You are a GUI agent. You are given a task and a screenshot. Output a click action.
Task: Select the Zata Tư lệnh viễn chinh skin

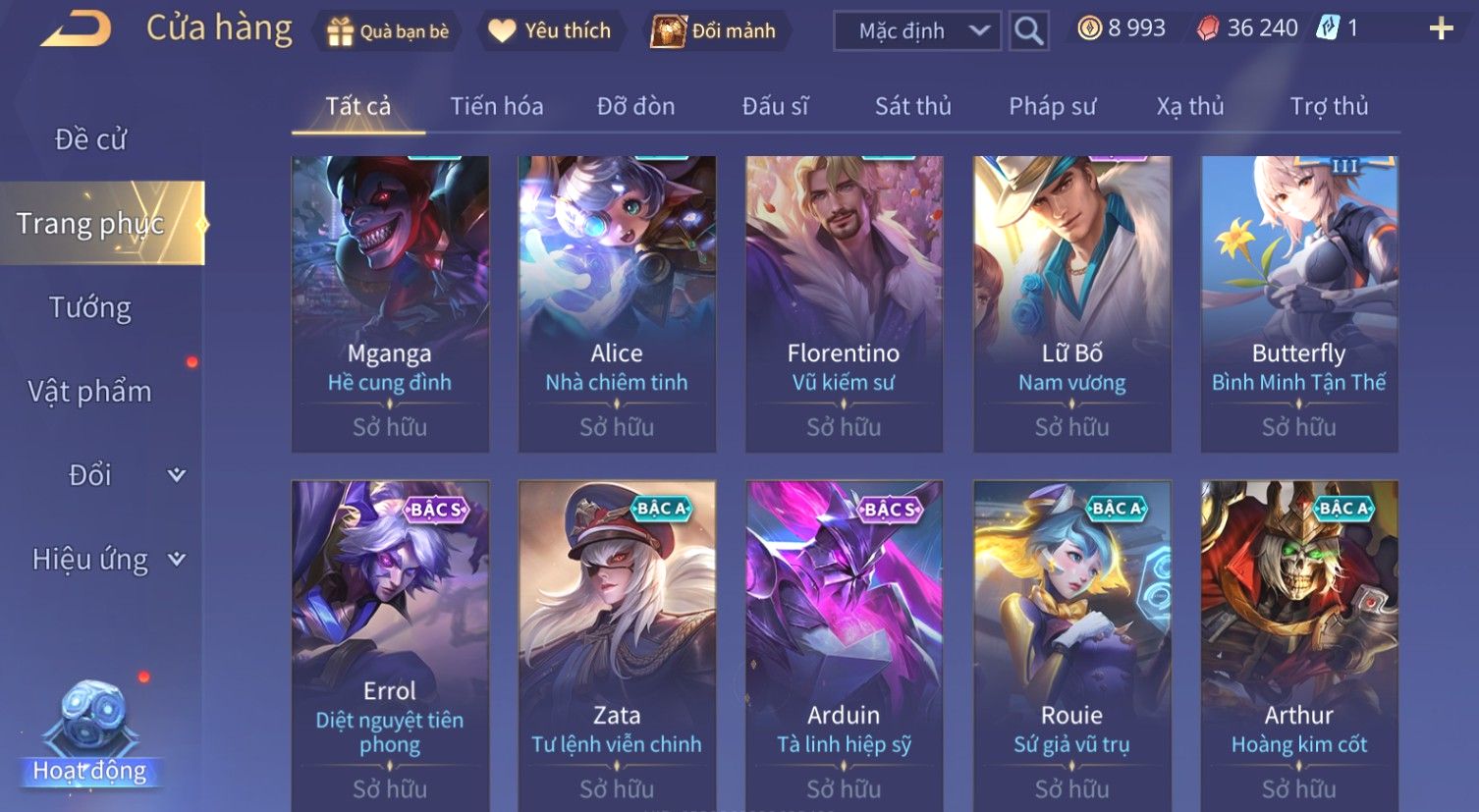click(617, 646)
